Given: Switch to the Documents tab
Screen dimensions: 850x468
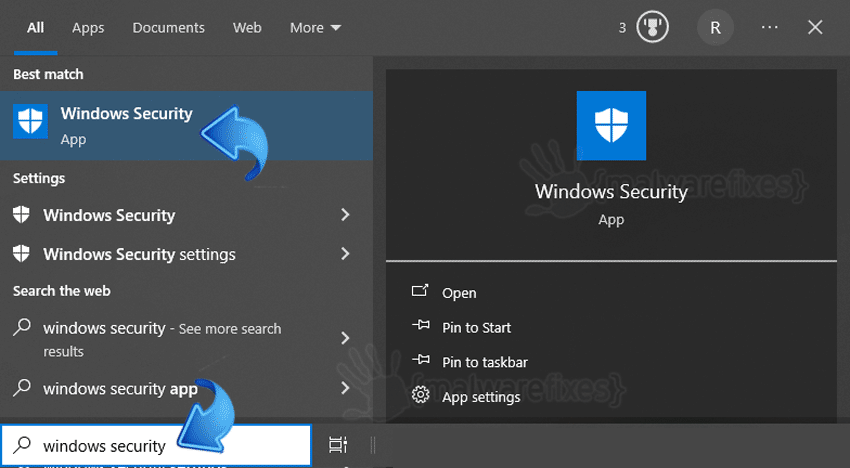Looking at the screenshot, I should [x=169, y=28].
